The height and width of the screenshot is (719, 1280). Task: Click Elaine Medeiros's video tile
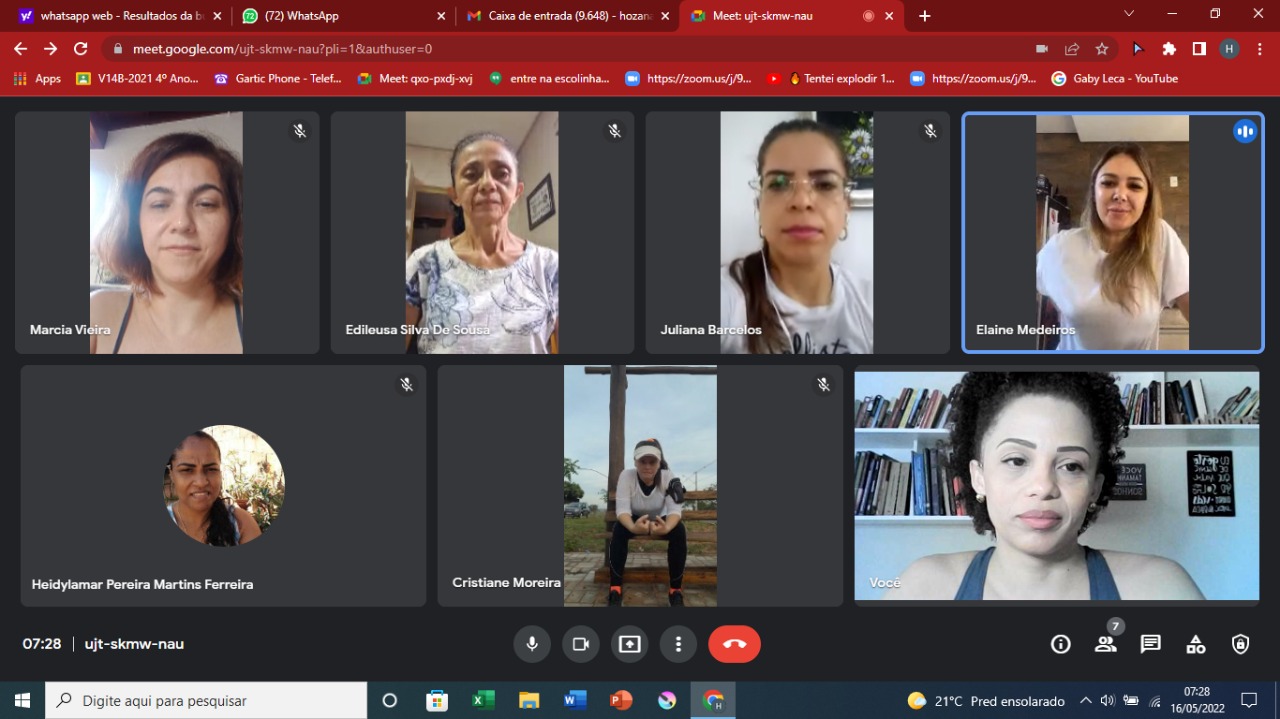point(1112,232)
